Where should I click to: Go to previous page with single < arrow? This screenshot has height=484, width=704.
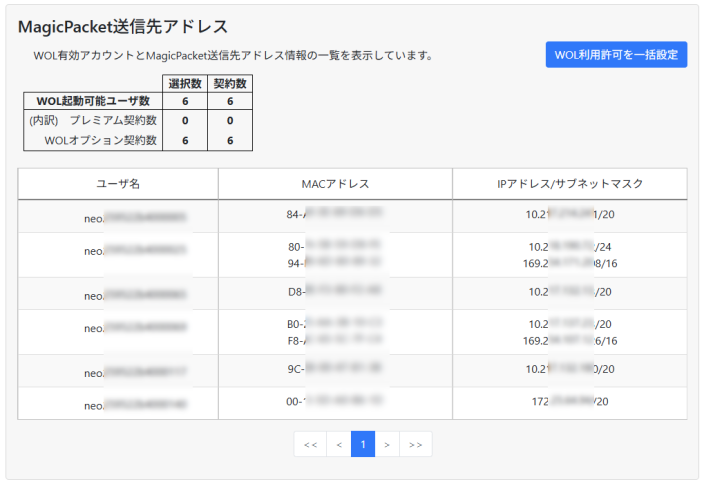(x=339, y=444)
